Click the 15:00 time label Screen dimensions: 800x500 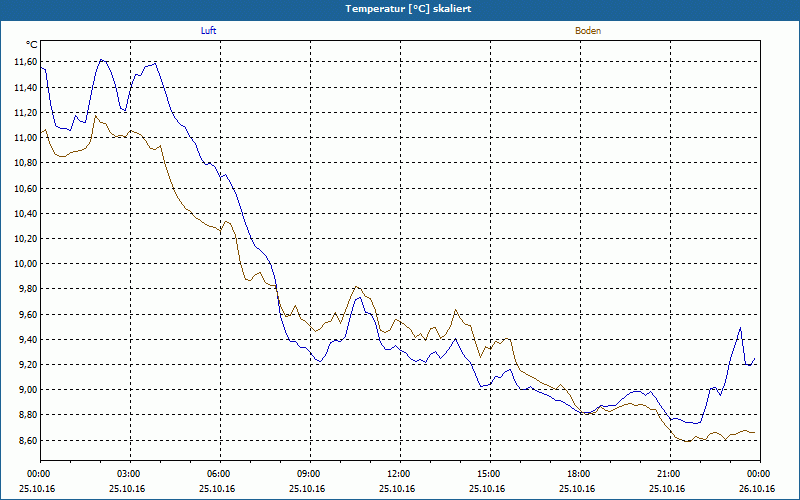[490, 474]
